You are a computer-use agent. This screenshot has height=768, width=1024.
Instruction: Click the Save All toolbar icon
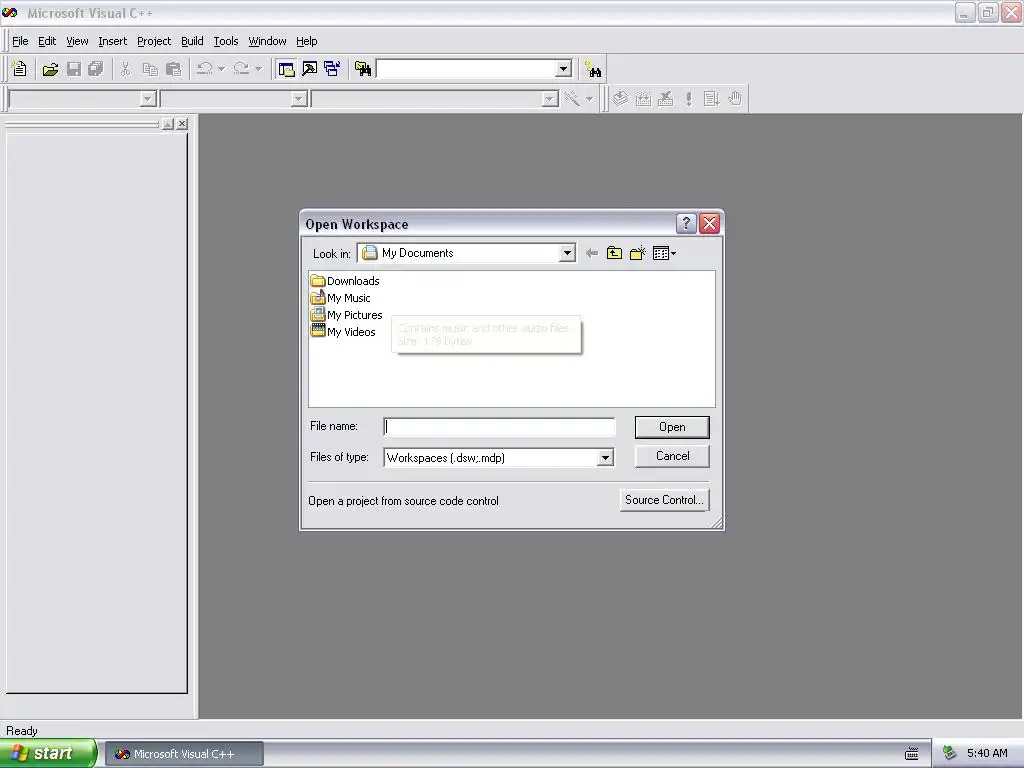(x=96, y=69)
